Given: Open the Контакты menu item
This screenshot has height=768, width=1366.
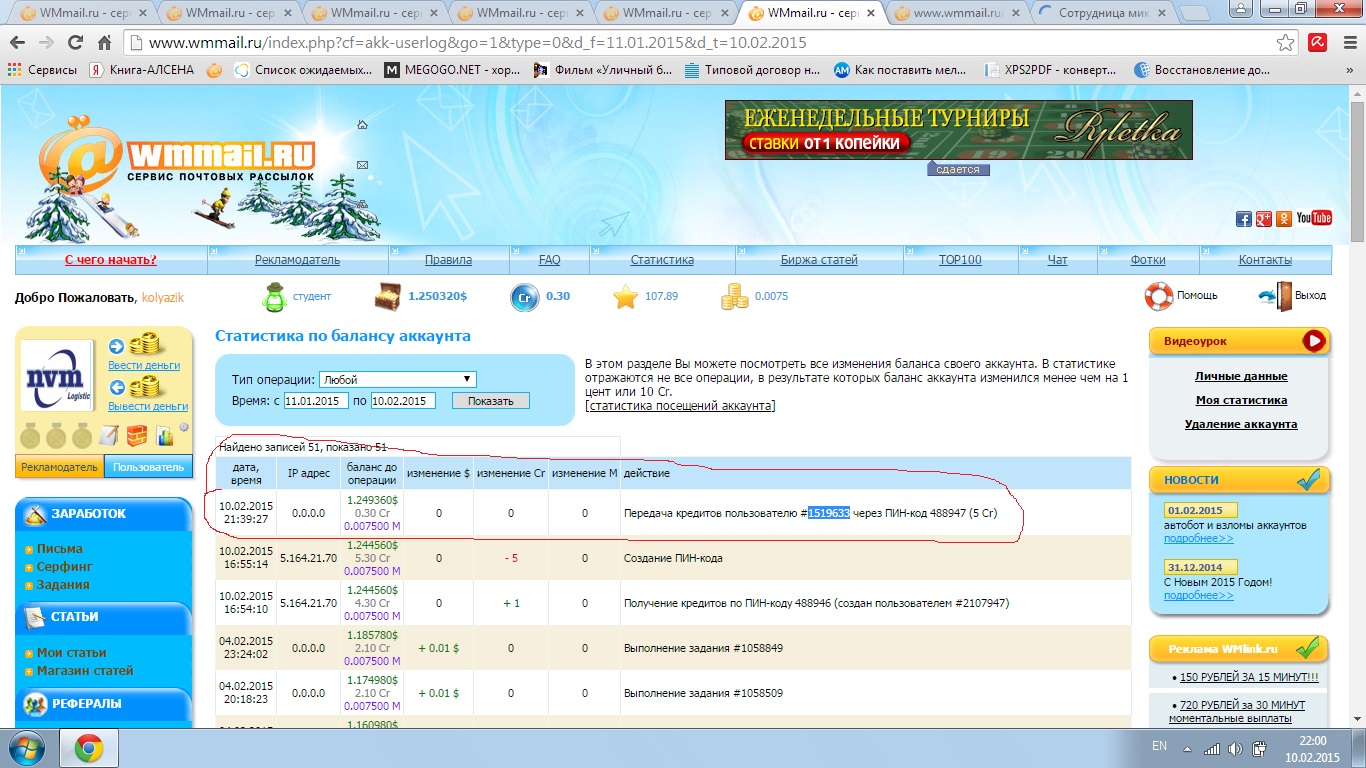Looking at the screenshot, I should 1265,260.
